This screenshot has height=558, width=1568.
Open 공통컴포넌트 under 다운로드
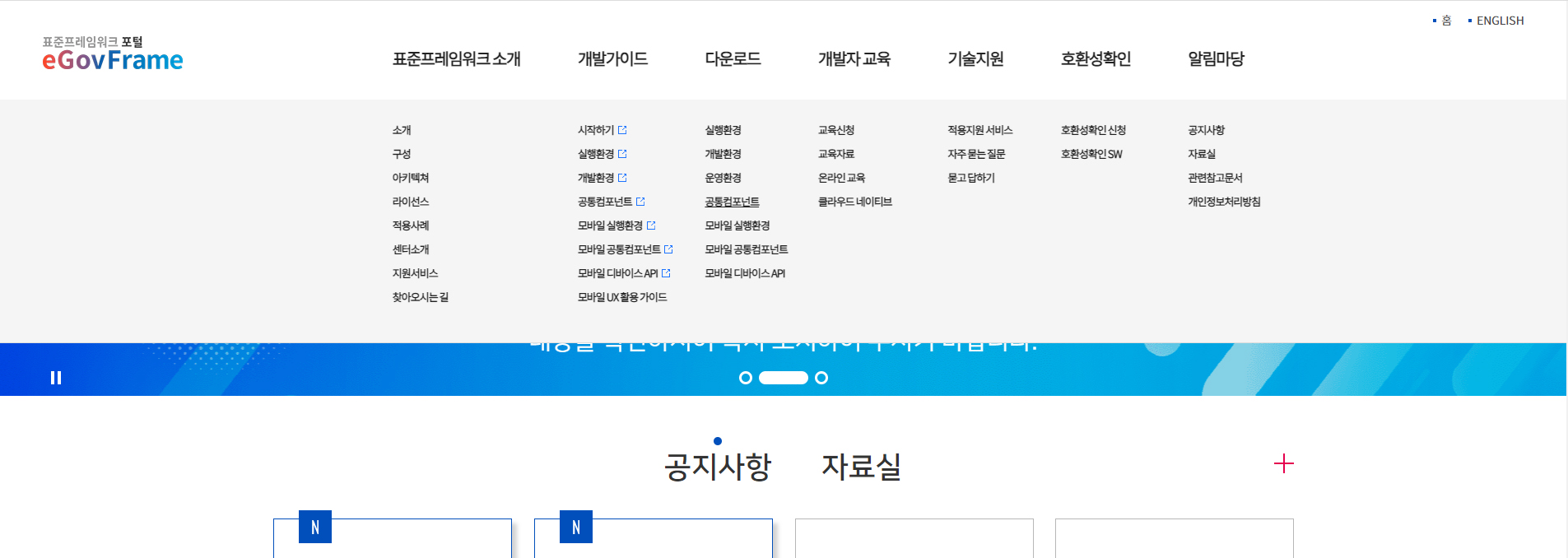[732, 202]
